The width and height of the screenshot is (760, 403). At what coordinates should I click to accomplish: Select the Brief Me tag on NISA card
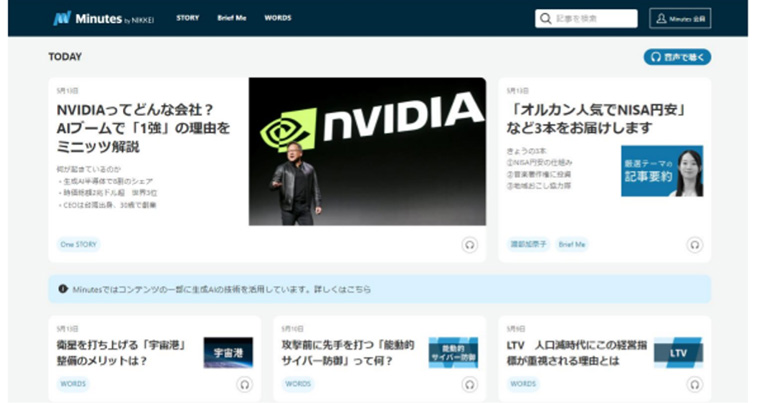click(x=572, y=244)
